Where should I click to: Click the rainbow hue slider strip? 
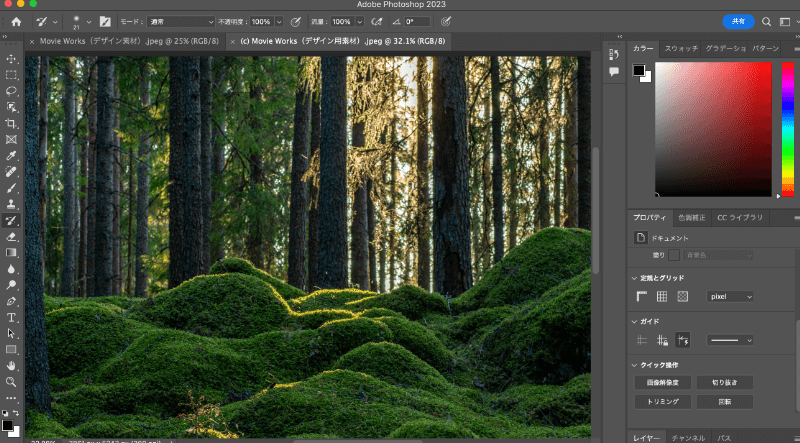(x=787, y=132)
